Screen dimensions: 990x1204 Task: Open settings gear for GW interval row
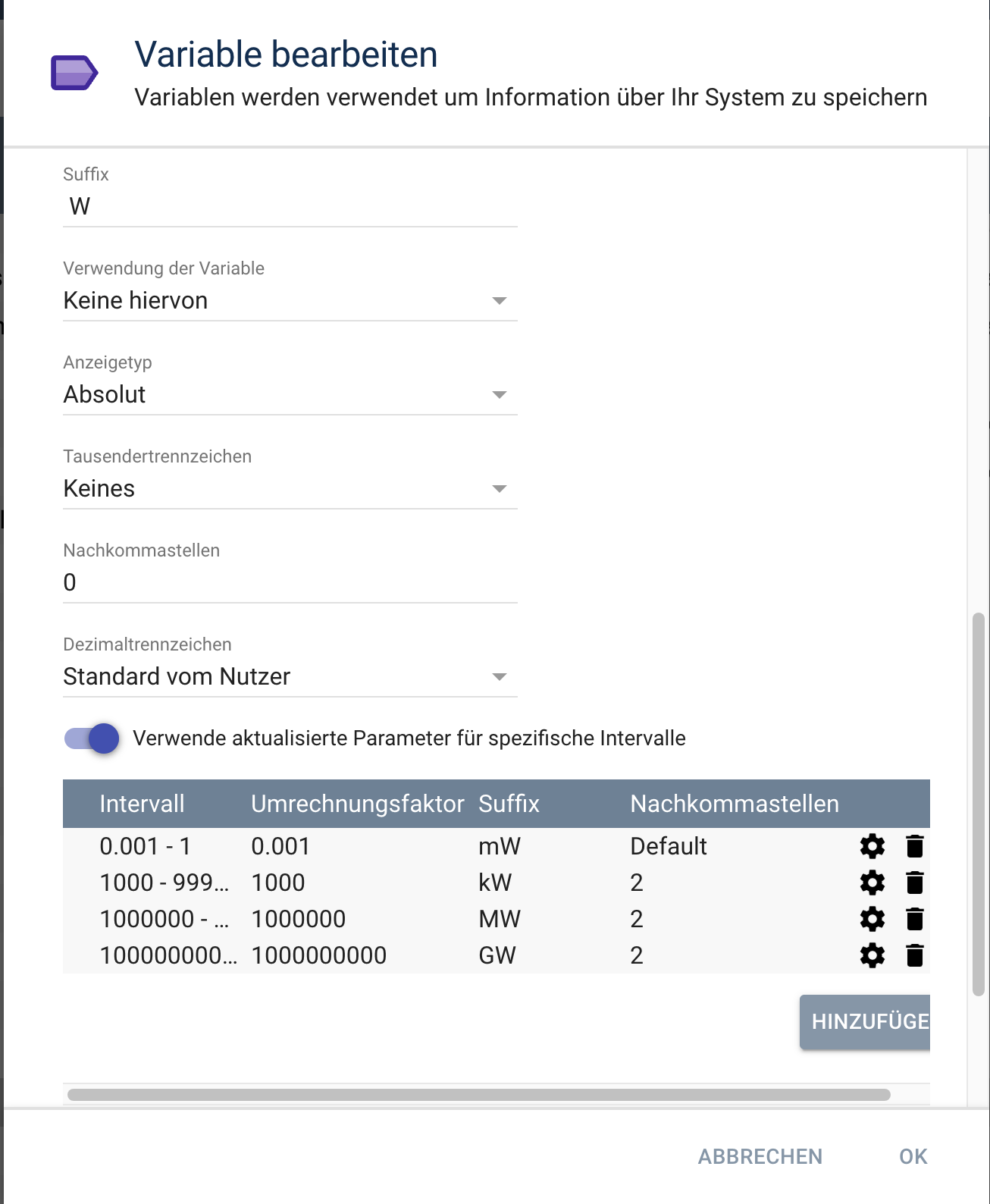pos(873,955)
